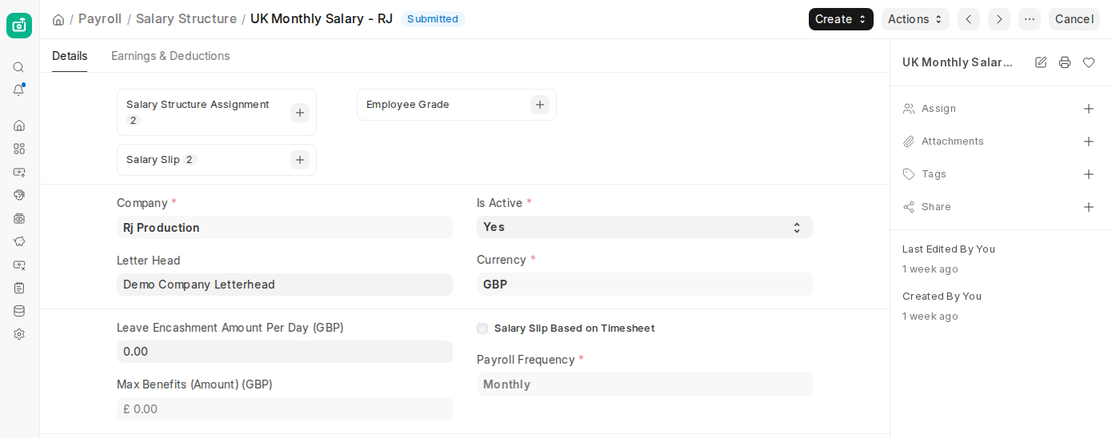The image size is (1120, 438).
Task: Open the three-dots more options menu
Action: coord(1029,19)
